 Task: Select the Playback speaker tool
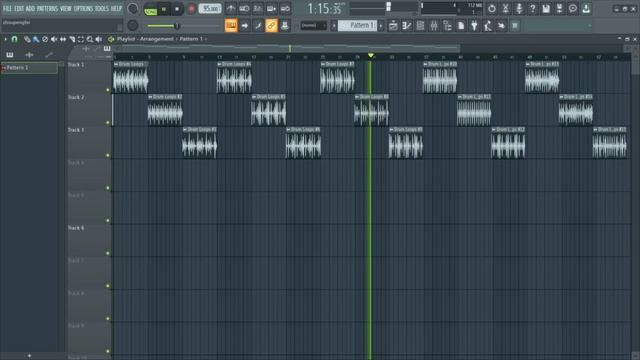click(x=99, y=39)
